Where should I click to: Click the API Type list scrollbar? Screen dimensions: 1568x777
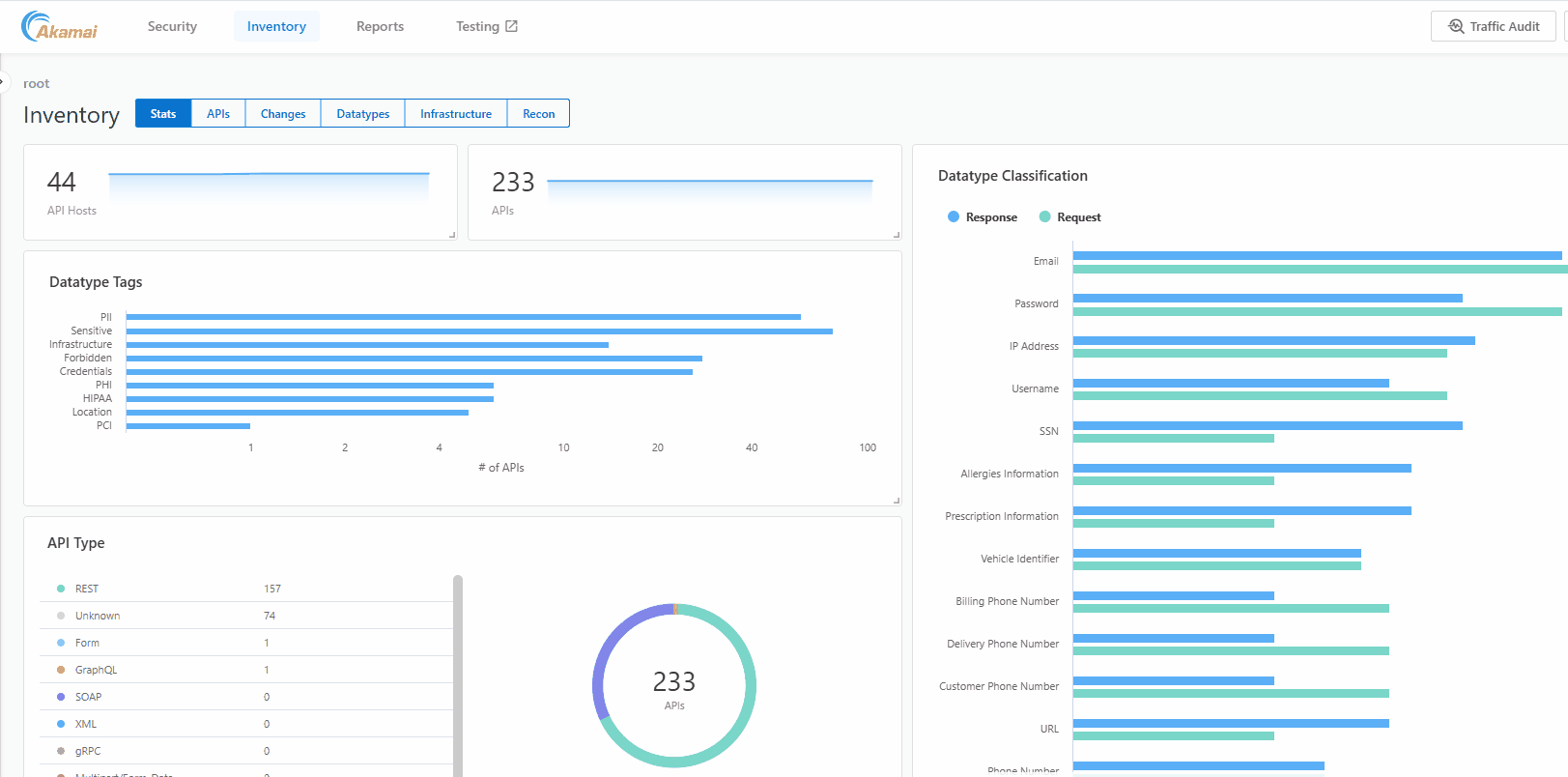[x=458, y=676]
